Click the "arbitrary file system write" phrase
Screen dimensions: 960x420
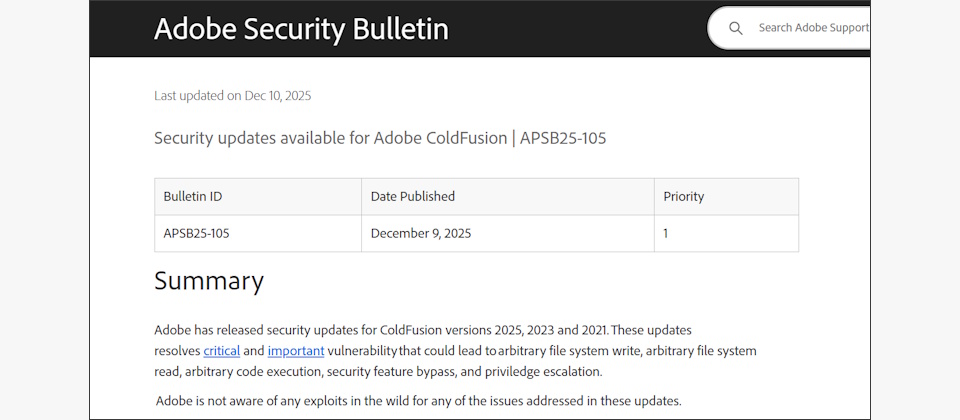point(568,351)
